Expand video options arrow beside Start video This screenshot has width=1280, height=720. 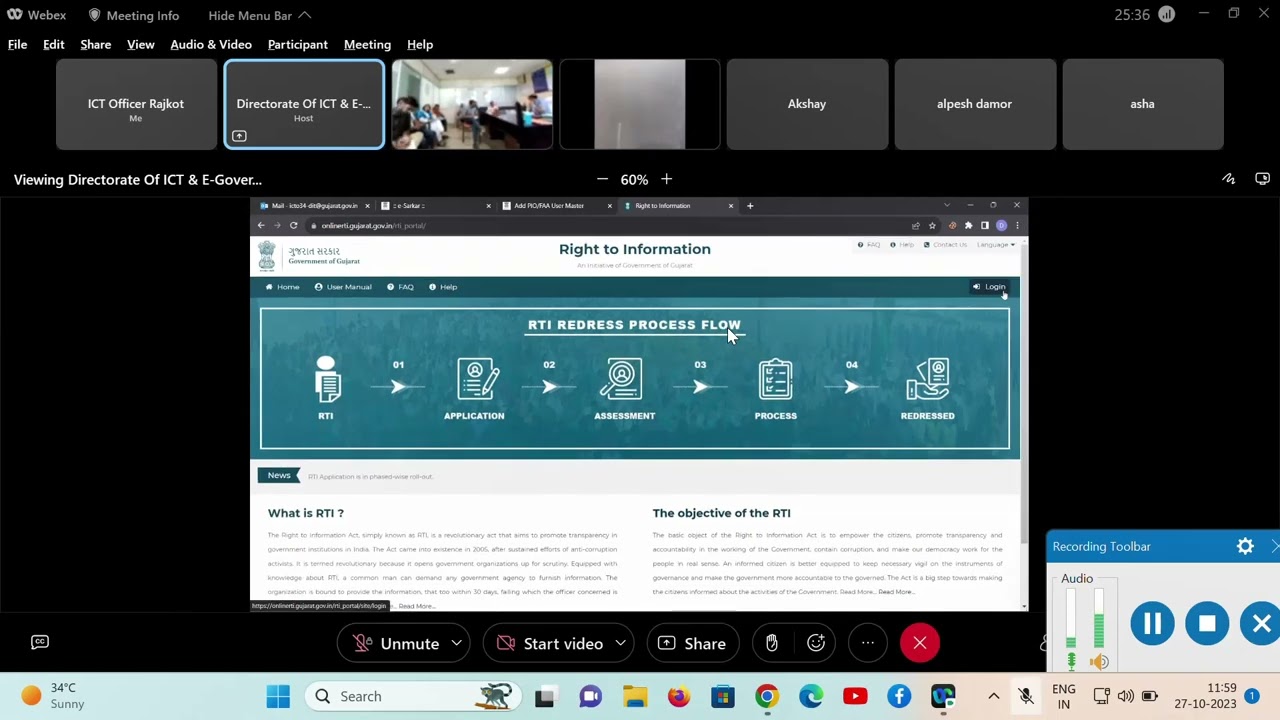click(620, 643)
